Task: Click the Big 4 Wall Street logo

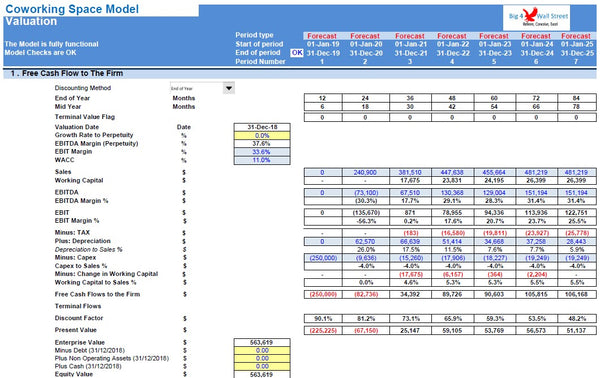Action: click(x=536, y=18)
